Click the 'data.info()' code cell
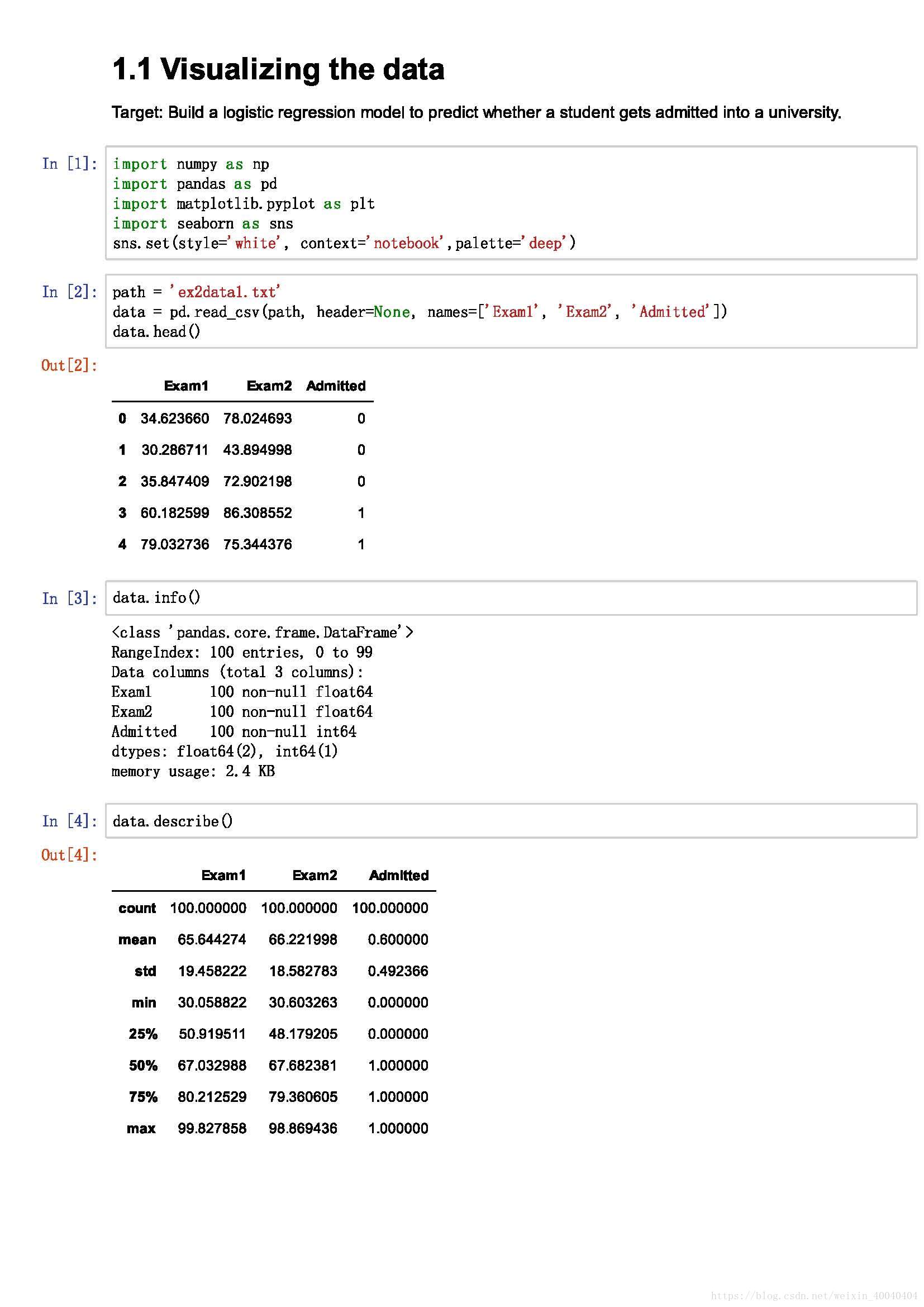This screenshot has width=924, height=1307. point(511,598)
